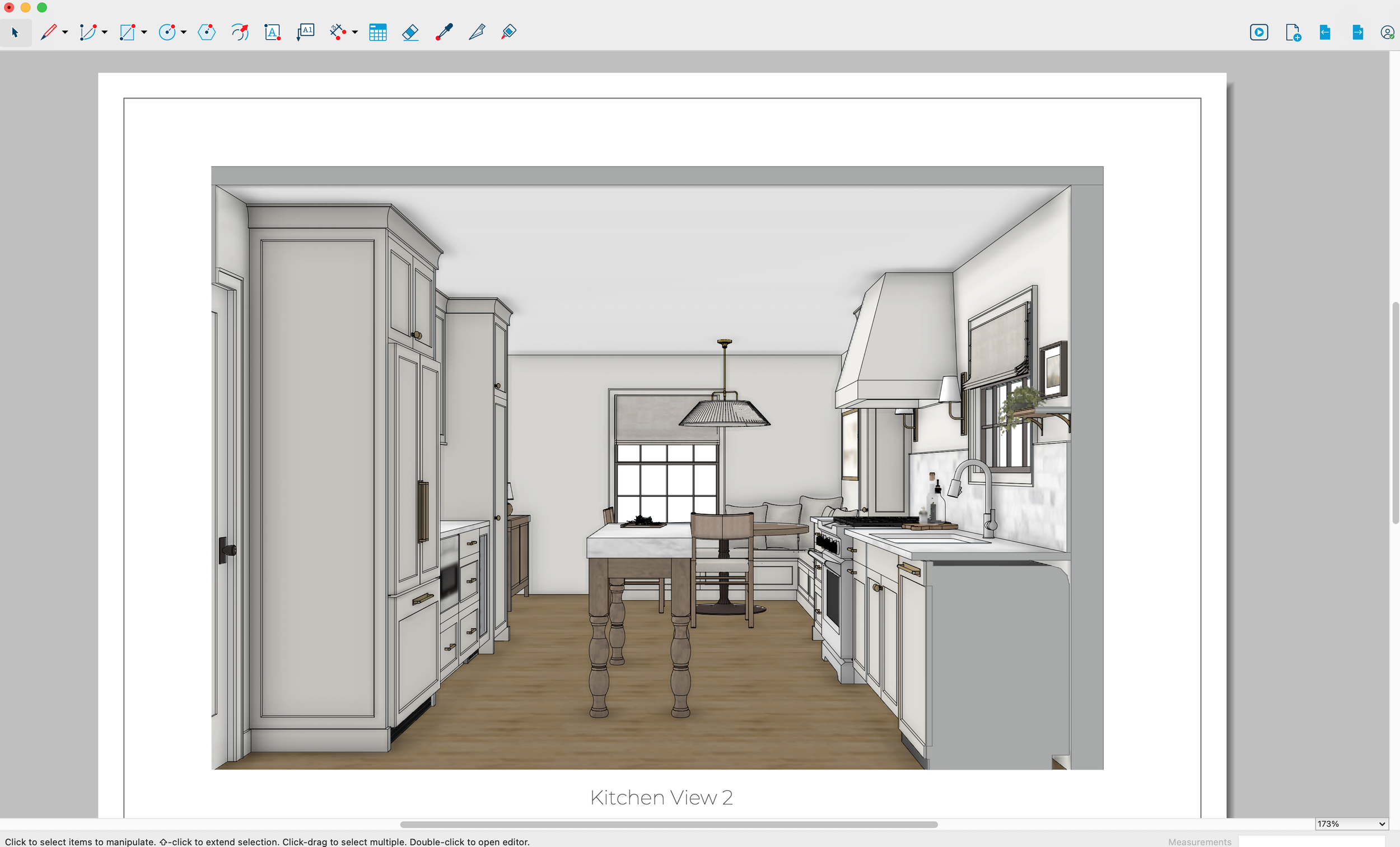Screen dimensions: 1400x847
Task: Pick the Line drawing tool
Action: click(49, 32)
